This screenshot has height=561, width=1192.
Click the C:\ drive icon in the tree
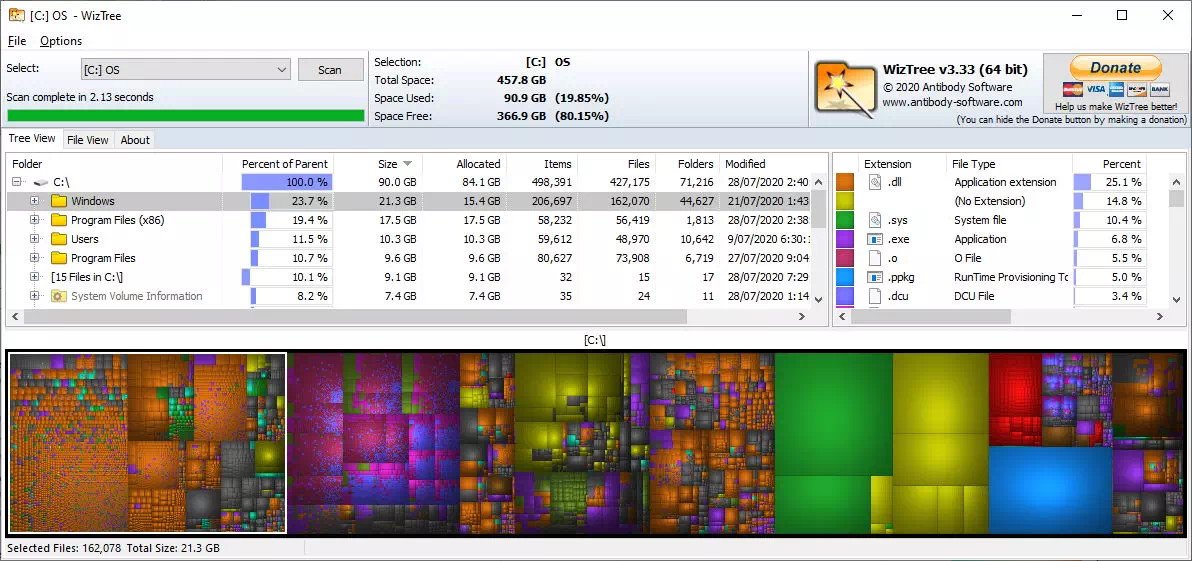click(x=40, y=182)
